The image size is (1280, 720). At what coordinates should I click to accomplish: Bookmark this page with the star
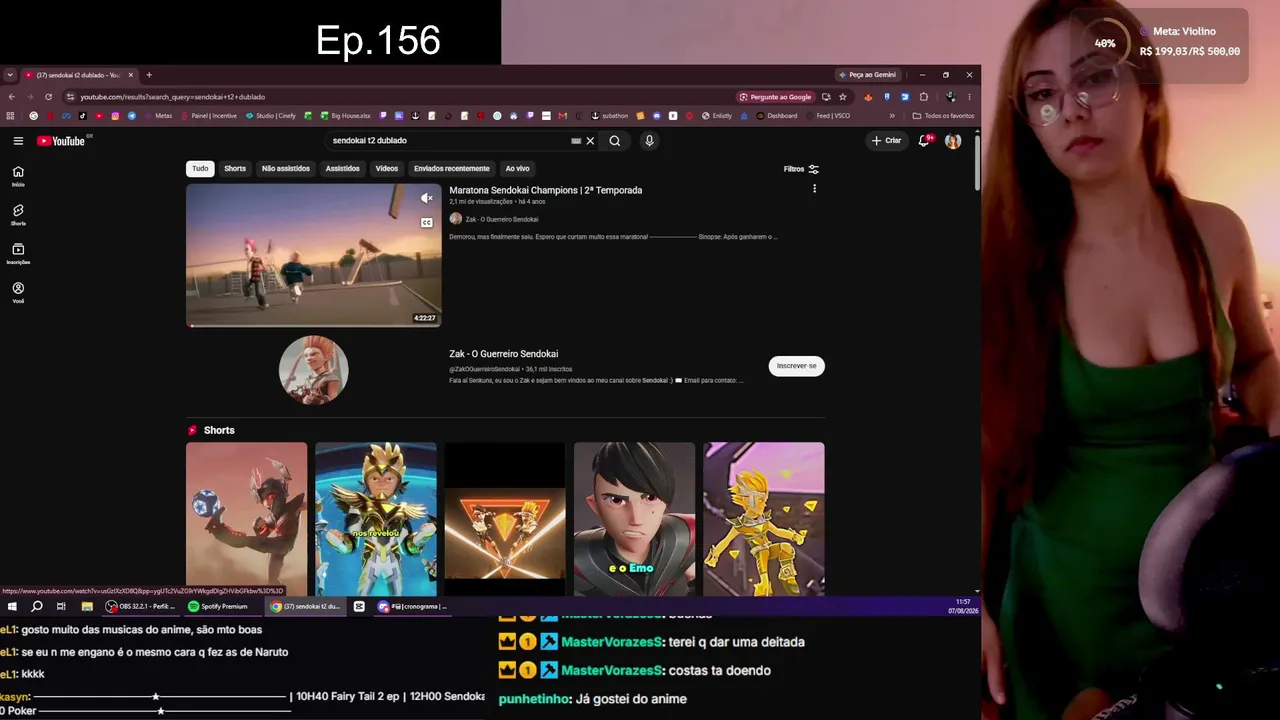click(x=843, y=97)
